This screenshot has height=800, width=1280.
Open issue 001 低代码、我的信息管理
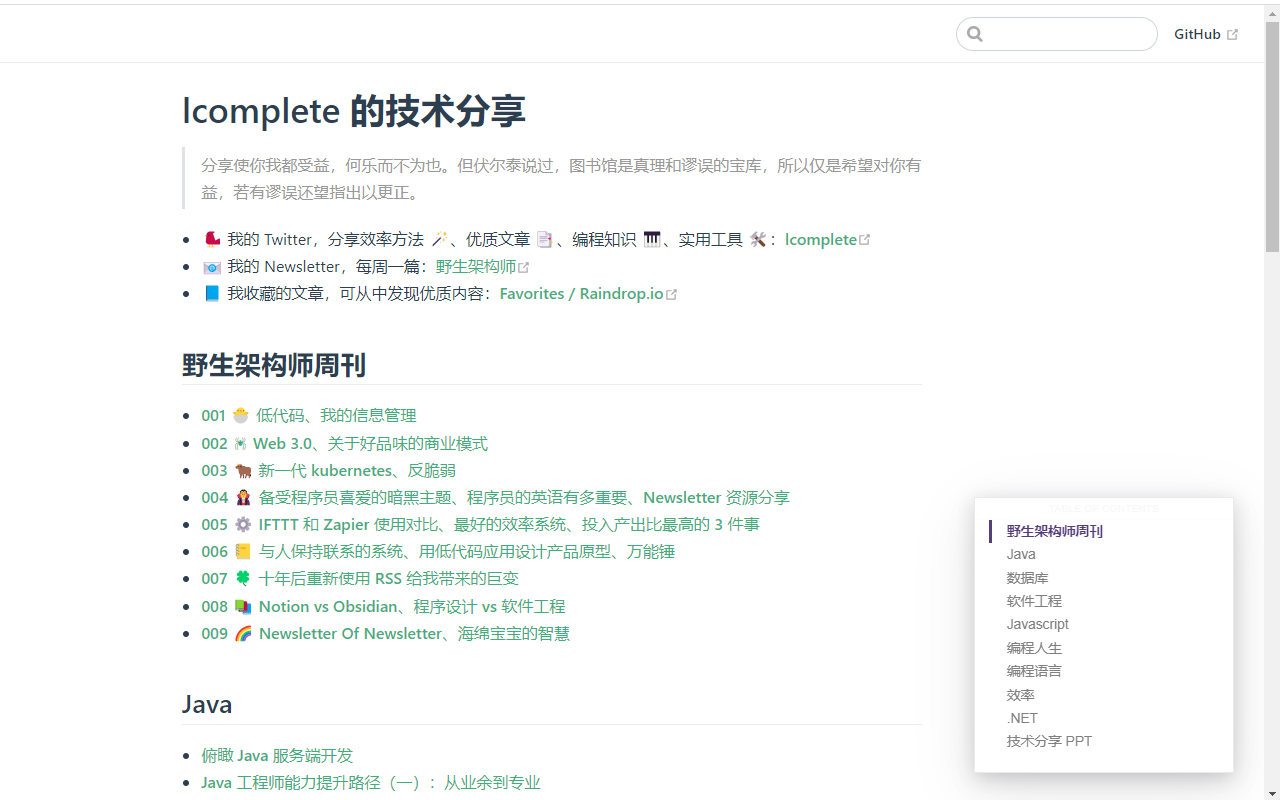tap(334, 415)
